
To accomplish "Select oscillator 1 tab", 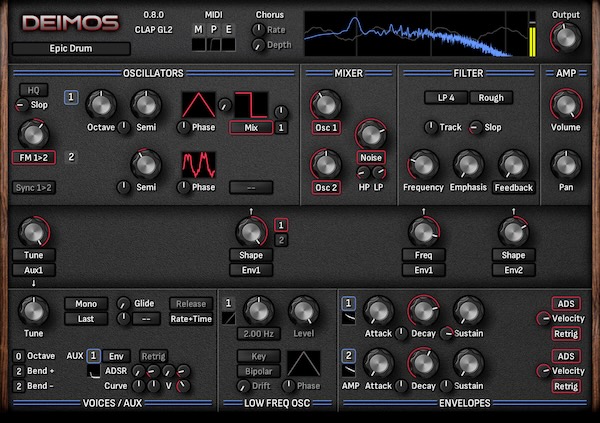I will click(x=71, y=97).
